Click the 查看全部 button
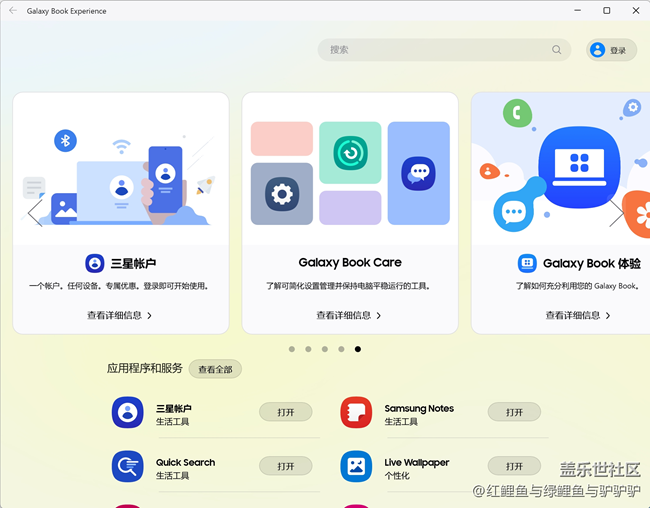The image size is (650, 508). point(215,369)
